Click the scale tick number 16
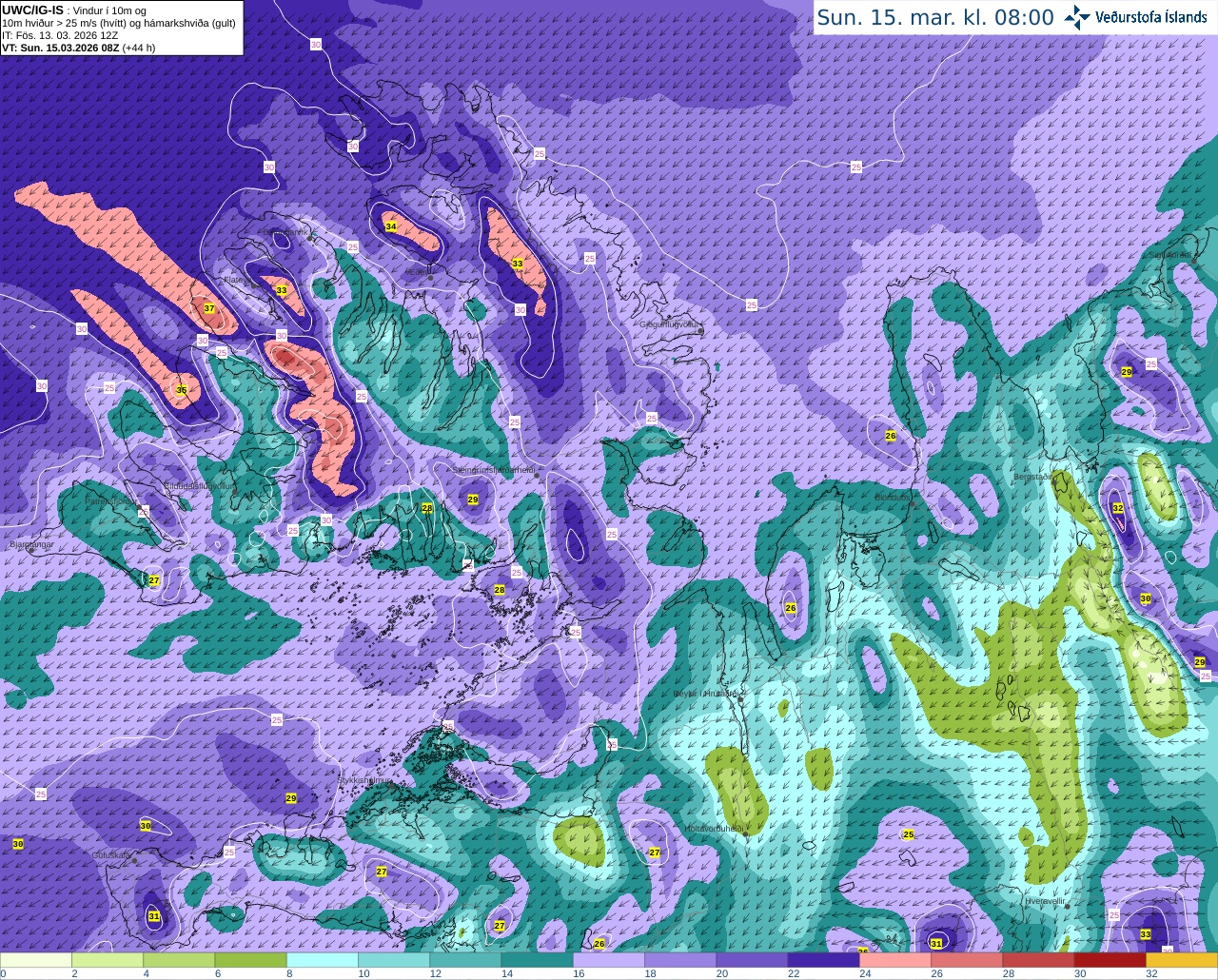 579,973
